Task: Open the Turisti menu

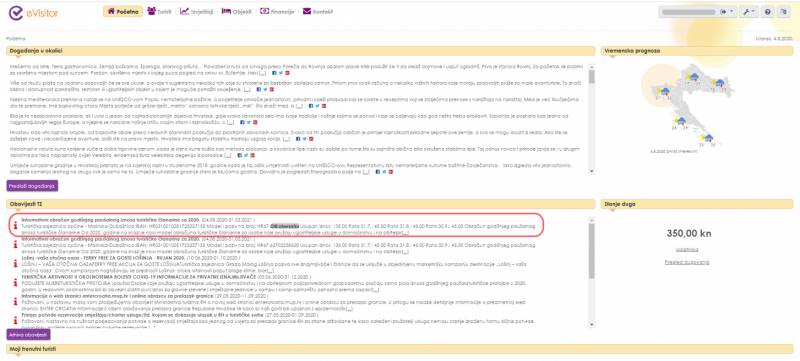Action: tap(159, 11)
